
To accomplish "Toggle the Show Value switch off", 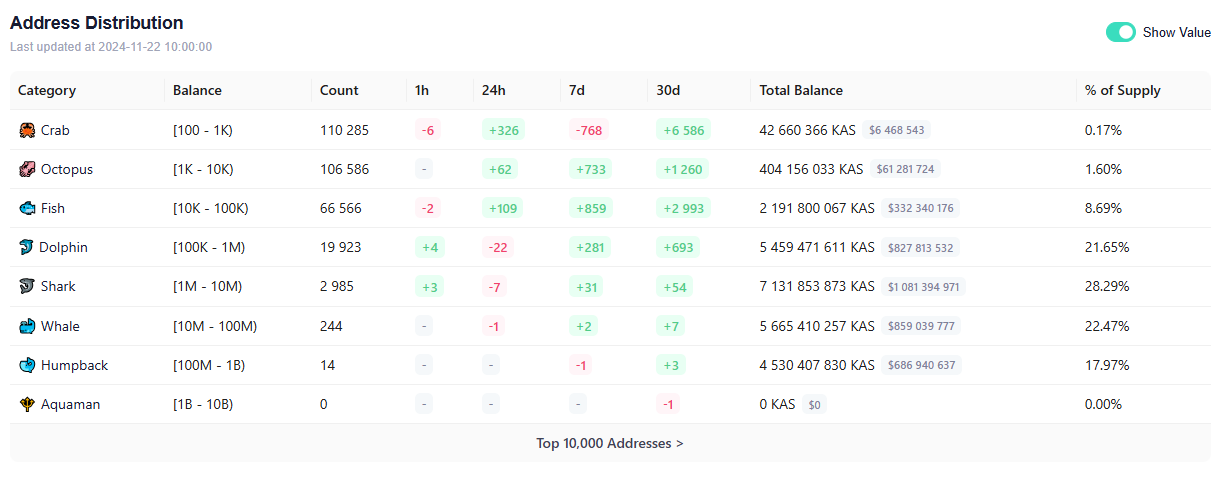I will tap(1120, 32).
